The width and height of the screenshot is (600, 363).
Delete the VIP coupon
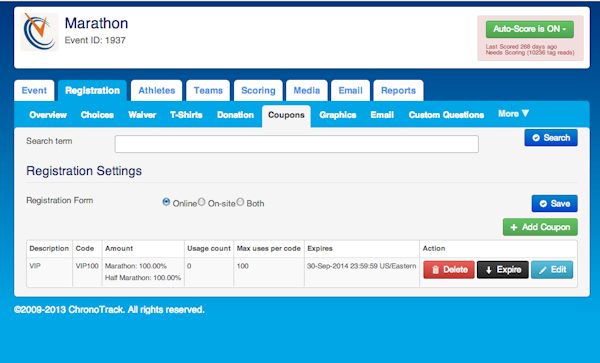[449, 270]
